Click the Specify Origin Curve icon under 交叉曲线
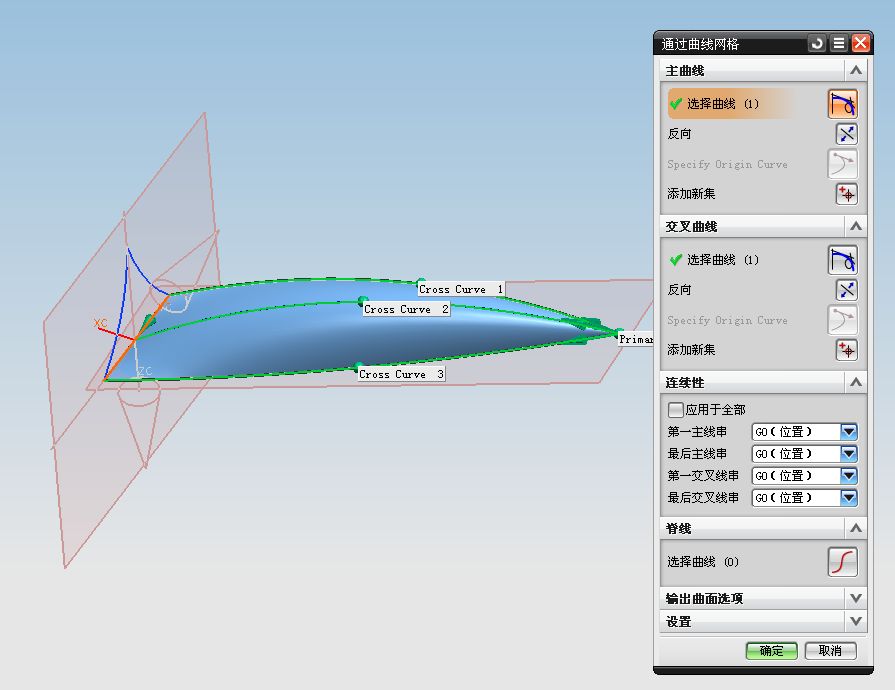This screenshot has width=895, height=690. click(x=842, y=320)
